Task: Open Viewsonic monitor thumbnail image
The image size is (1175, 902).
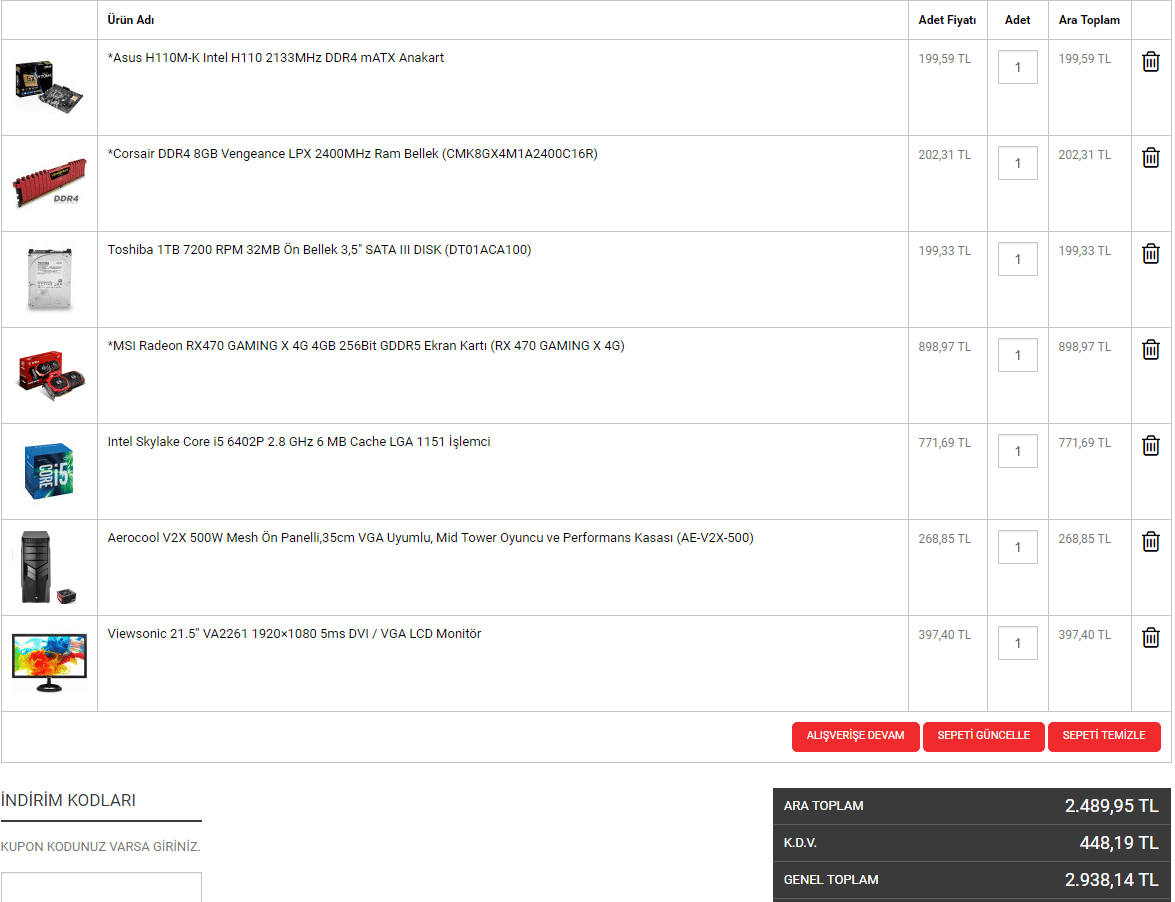Action: pos(49,663)
